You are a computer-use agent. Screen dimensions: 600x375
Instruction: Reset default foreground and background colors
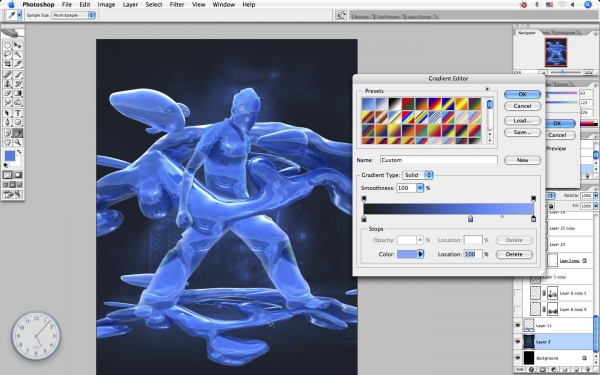coord(5,165)
